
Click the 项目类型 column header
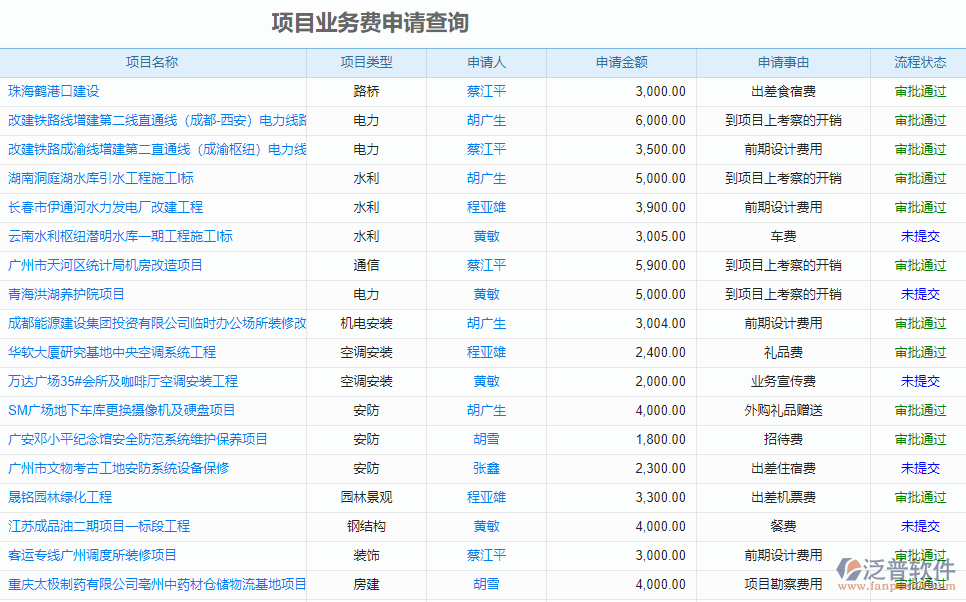click(366, 62)
